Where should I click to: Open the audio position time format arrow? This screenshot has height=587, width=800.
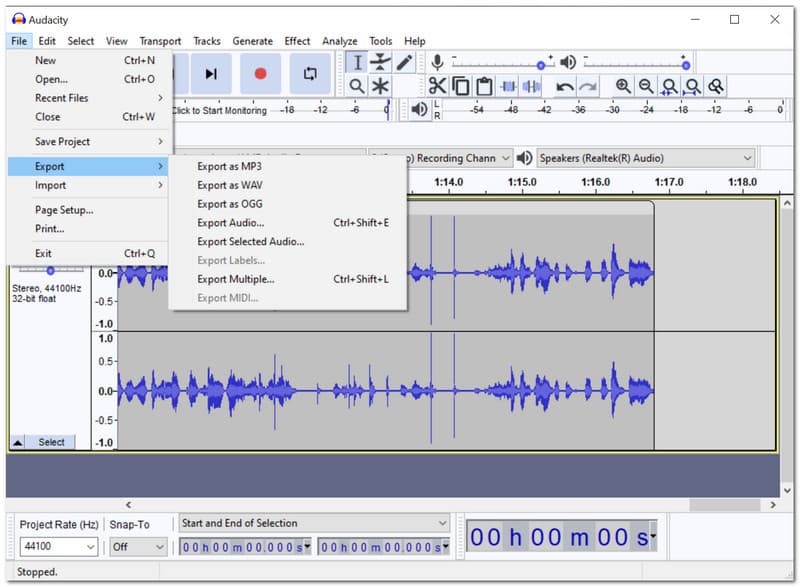tap(653, 537)
